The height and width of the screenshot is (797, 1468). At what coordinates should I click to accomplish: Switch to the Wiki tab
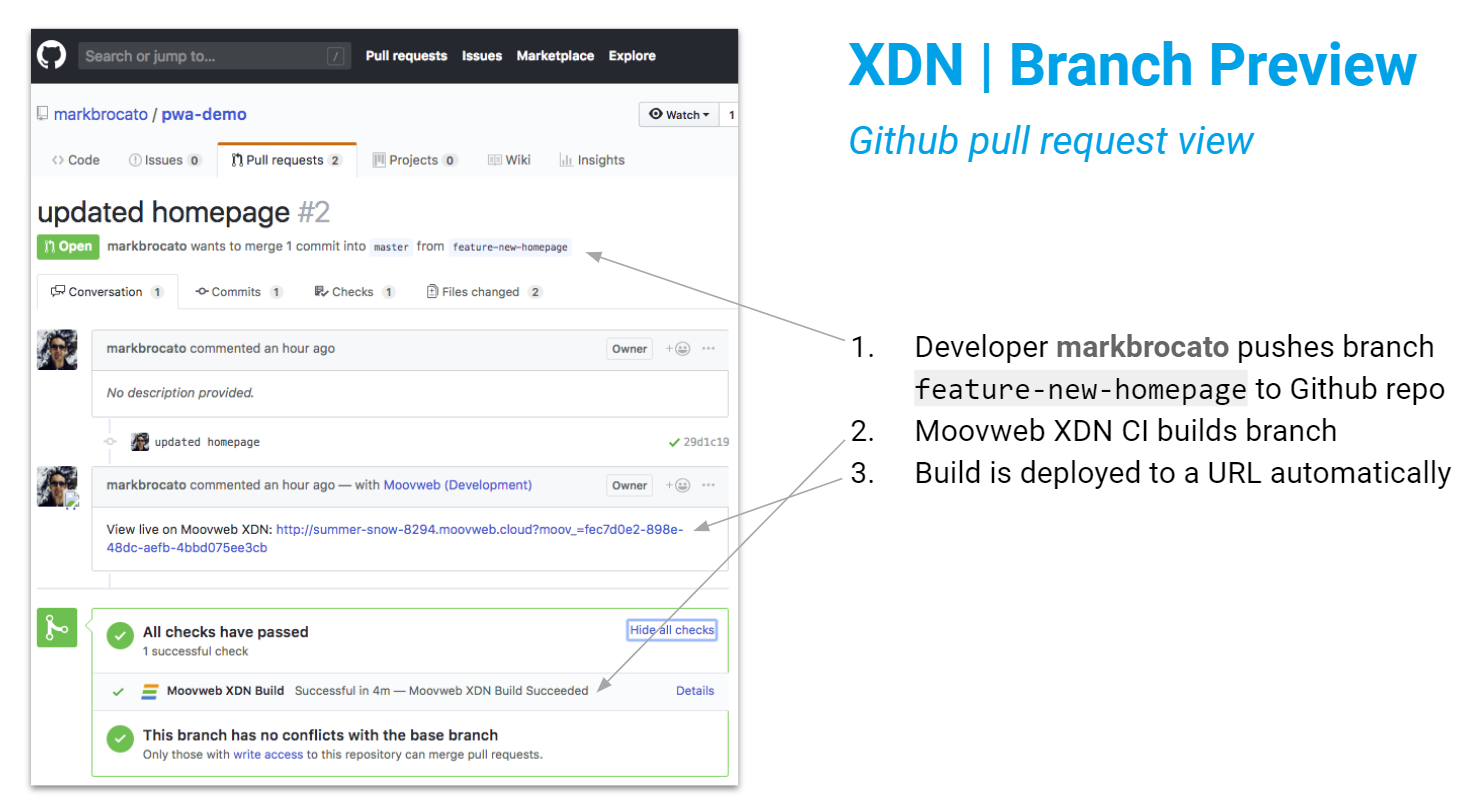coord(509,160)
